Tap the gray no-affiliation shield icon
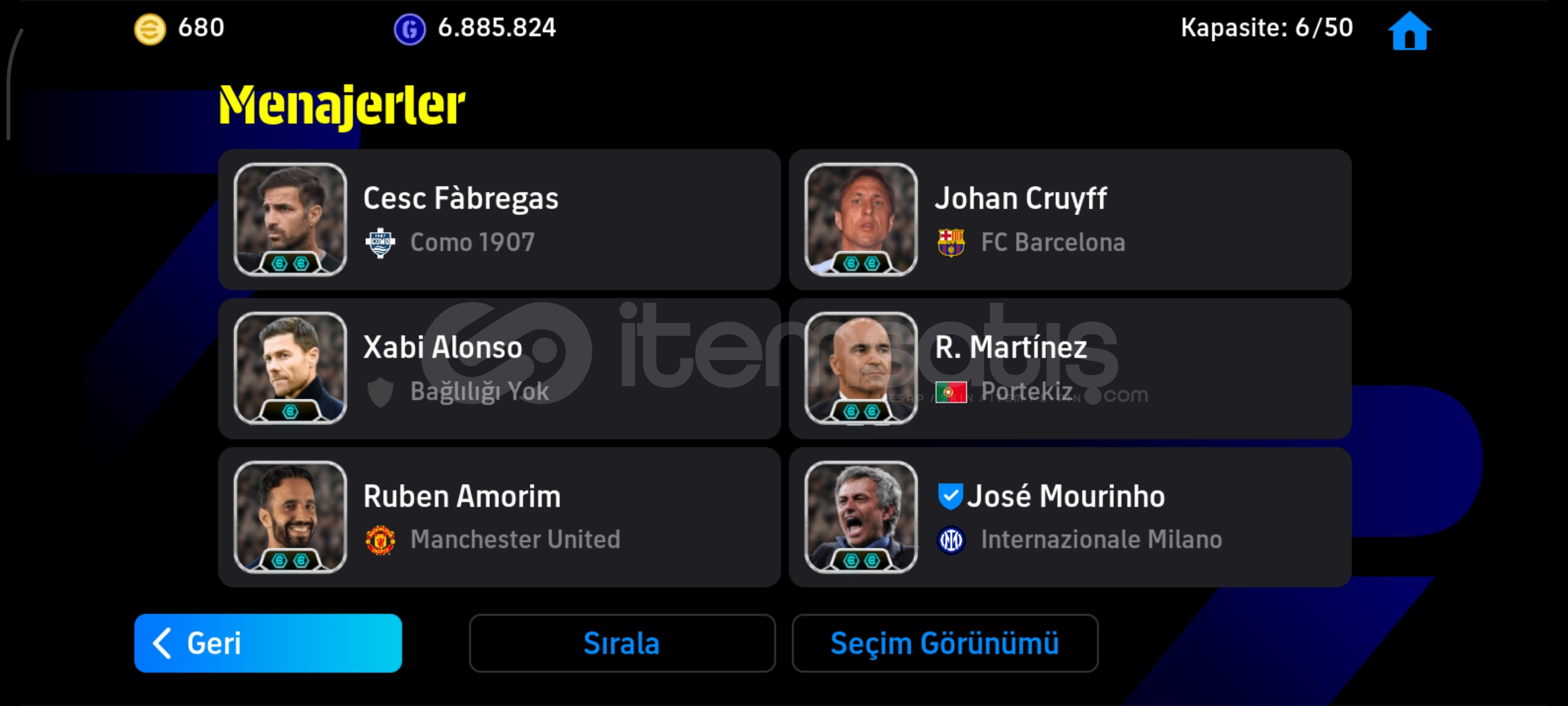This screenshot has height=706, width=1568. (380, 392)
